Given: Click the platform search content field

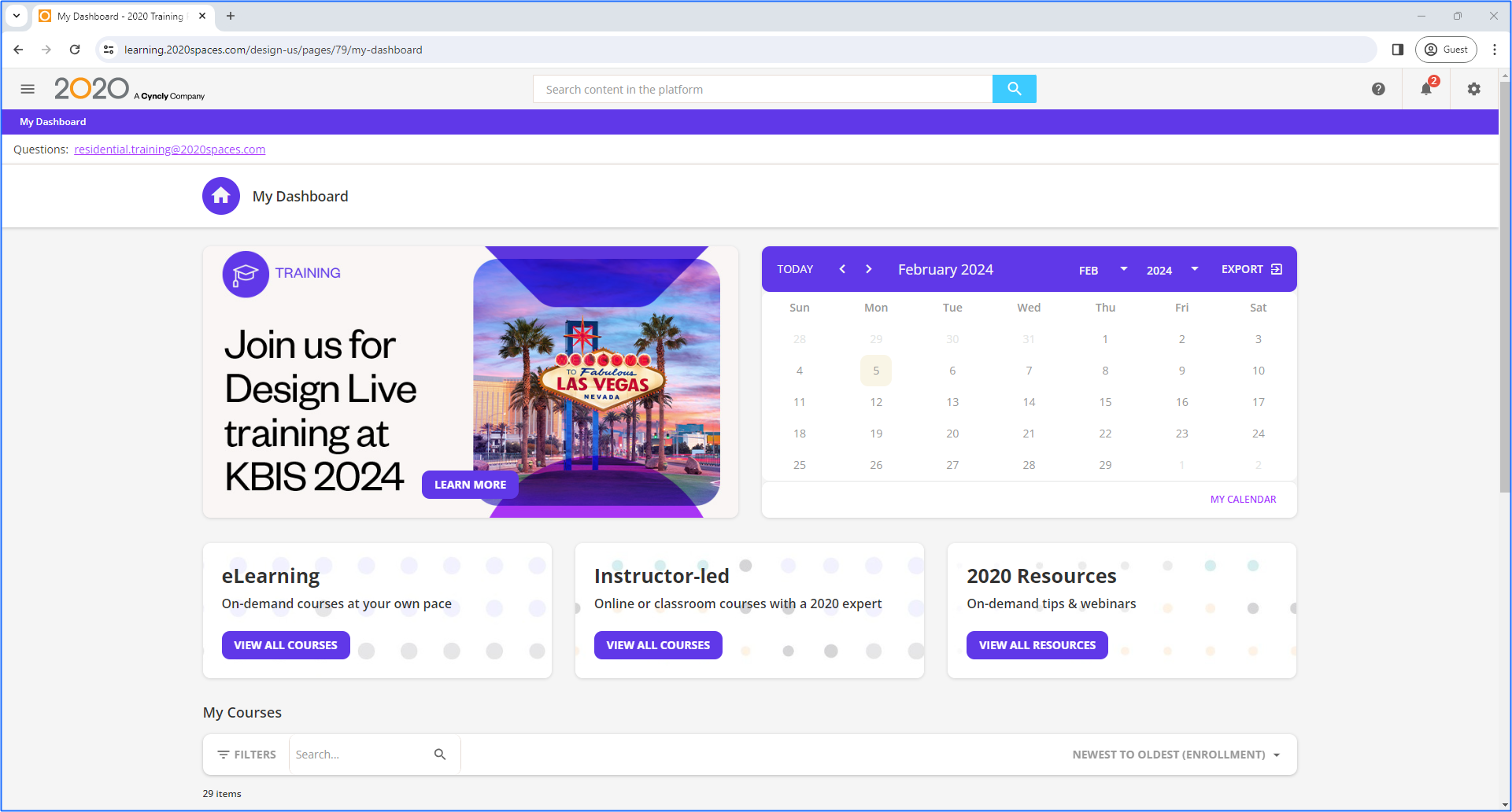Looking at the screenshot, I should [x=763, y=89].
